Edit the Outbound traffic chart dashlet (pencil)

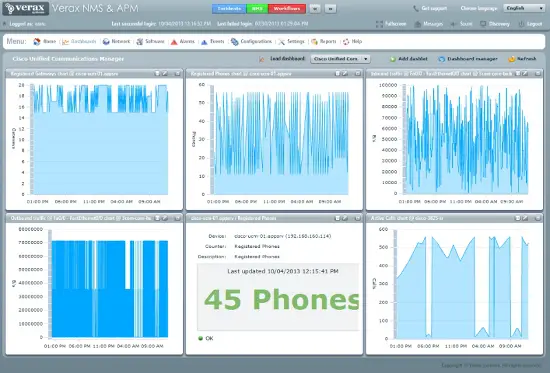tap(165, 218)
